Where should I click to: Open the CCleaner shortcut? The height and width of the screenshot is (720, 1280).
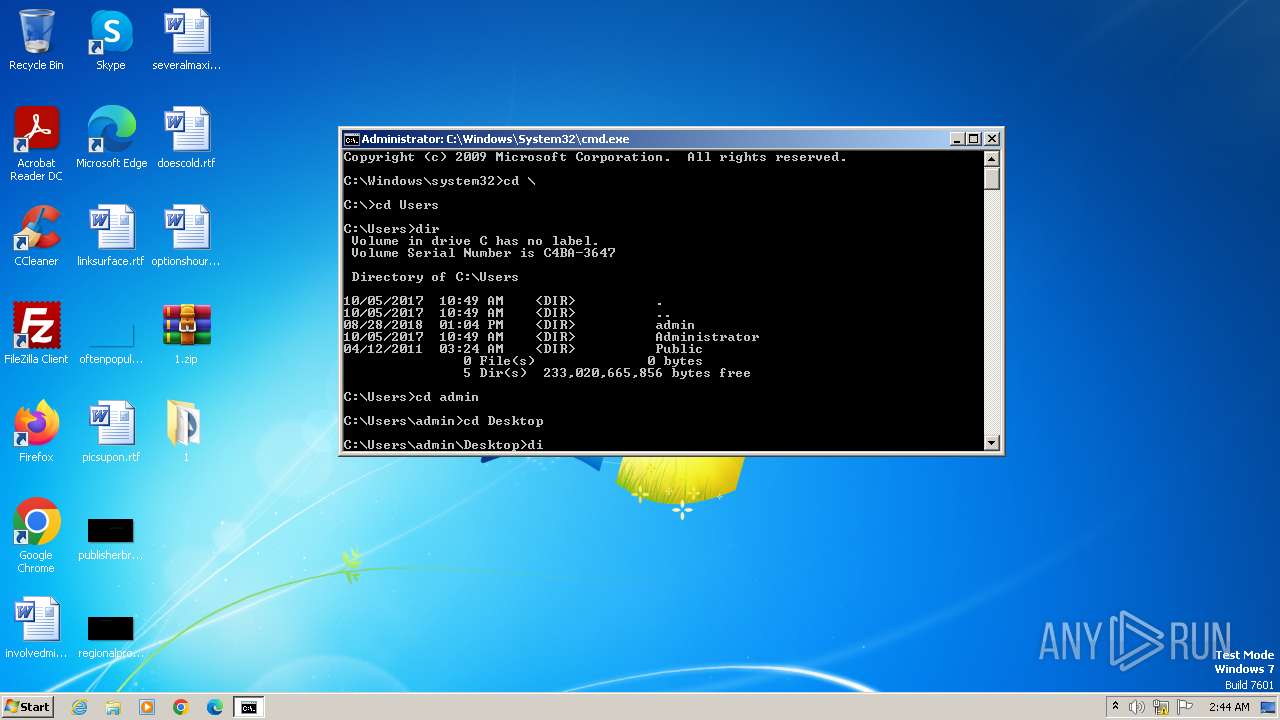36,236
